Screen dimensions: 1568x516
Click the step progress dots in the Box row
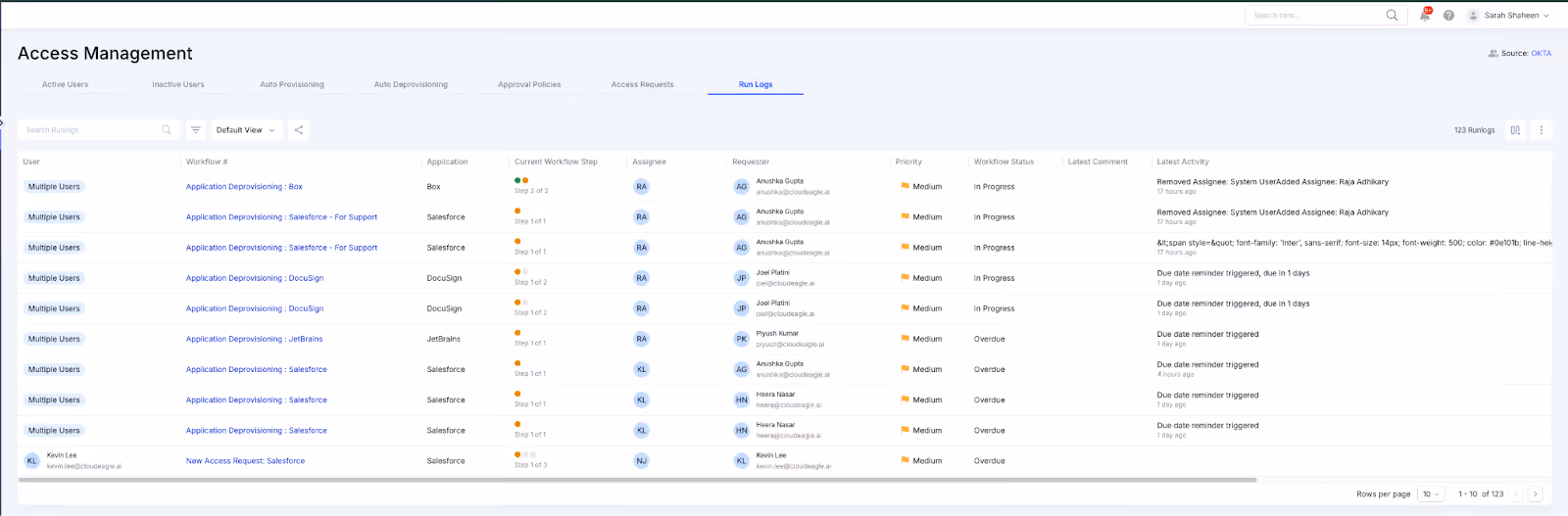tap(521, 180)
